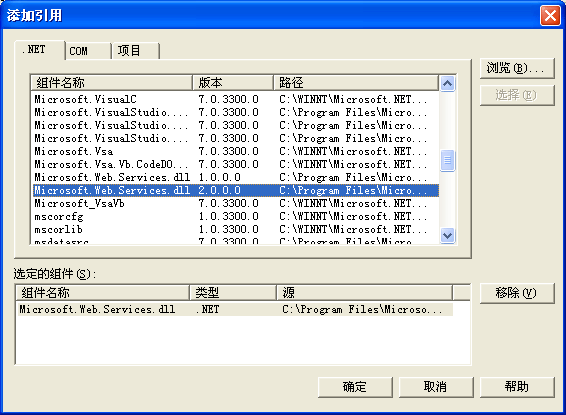Click the 源 column header
This screenshot has height=415, width=566.
click(365, 293)
